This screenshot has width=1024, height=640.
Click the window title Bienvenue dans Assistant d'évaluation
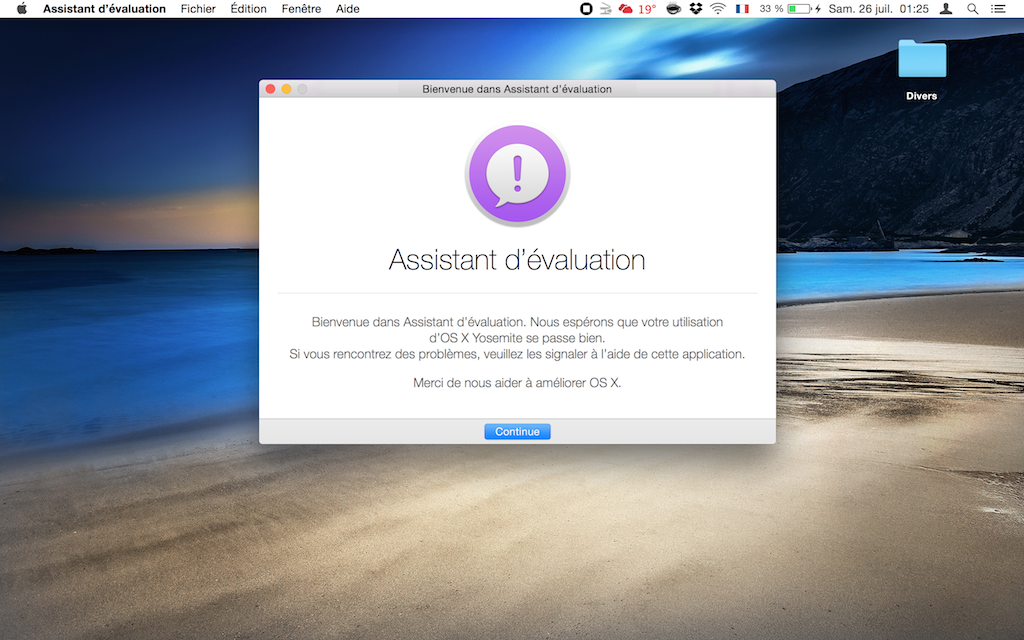[x=517, y=89]
